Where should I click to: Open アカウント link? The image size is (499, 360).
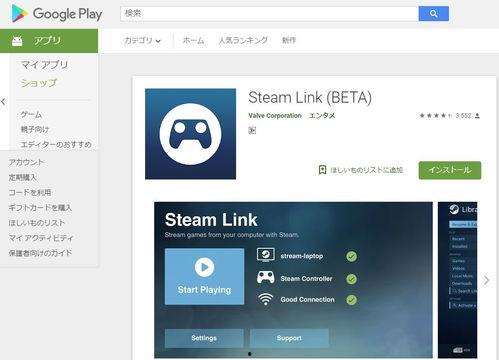coord(26,162)
